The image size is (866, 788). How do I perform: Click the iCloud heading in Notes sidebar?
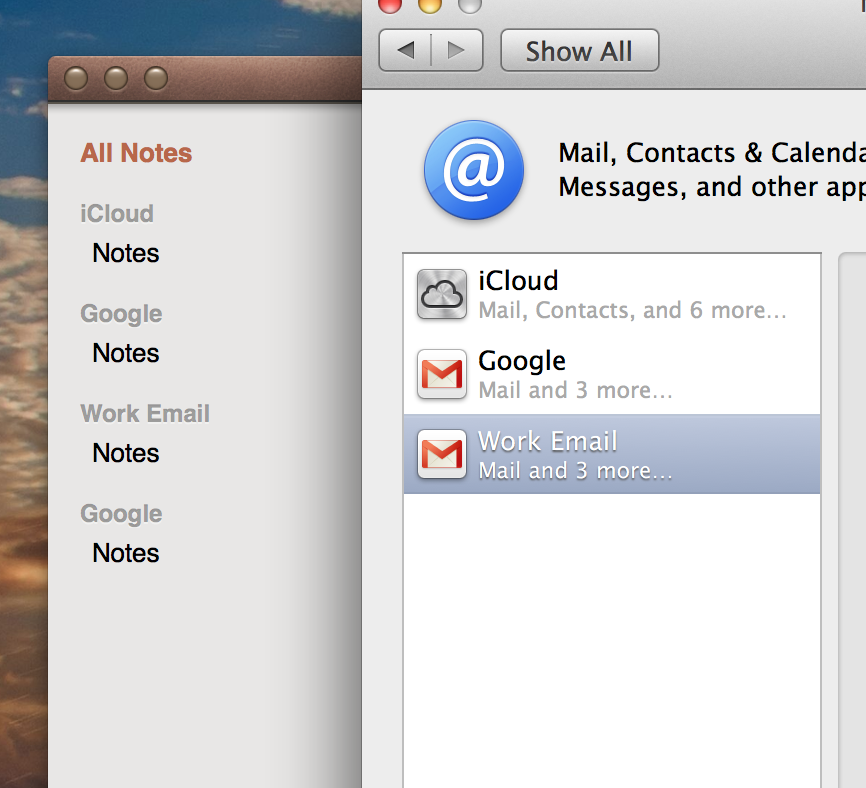(x=117, y=214)
